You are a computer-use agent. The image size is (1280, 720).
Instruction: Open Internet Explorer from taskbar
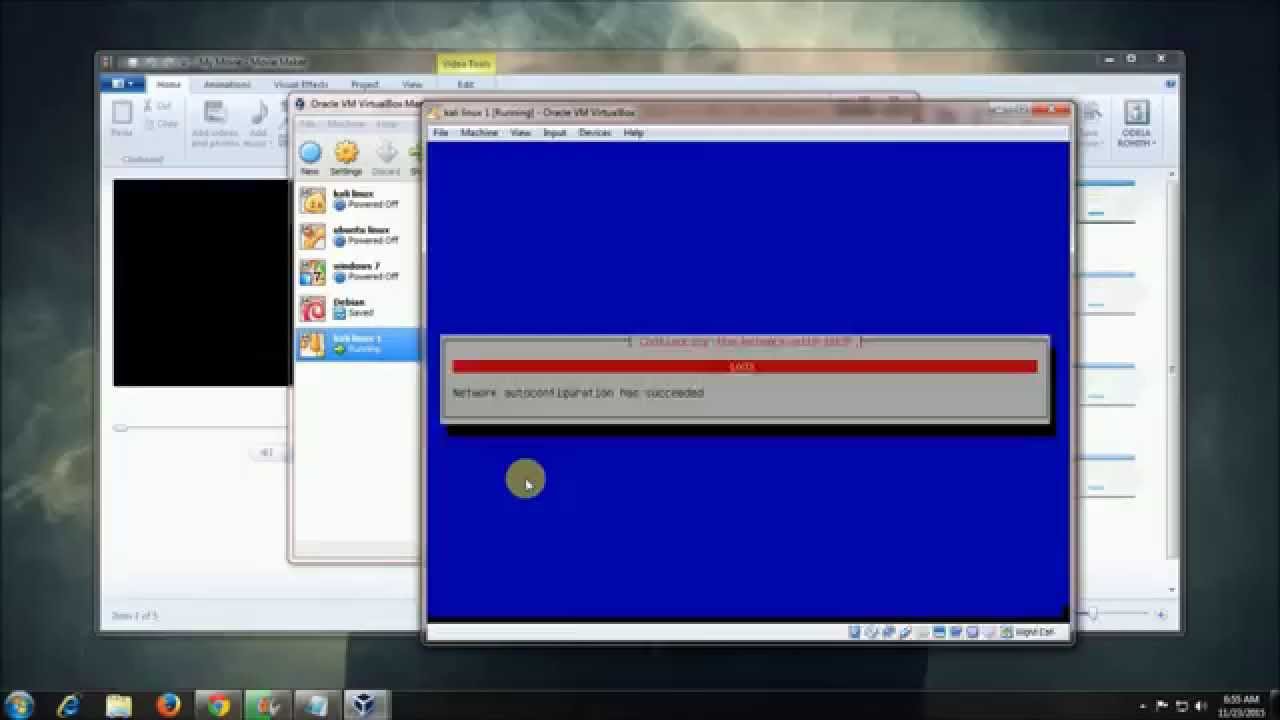[70, 705]
